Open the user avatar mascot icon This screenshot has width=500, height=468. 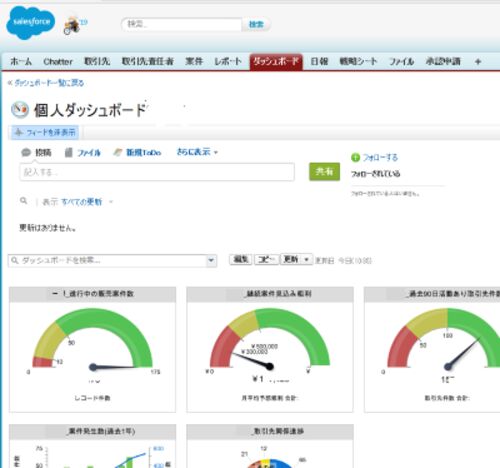point(72,25)
